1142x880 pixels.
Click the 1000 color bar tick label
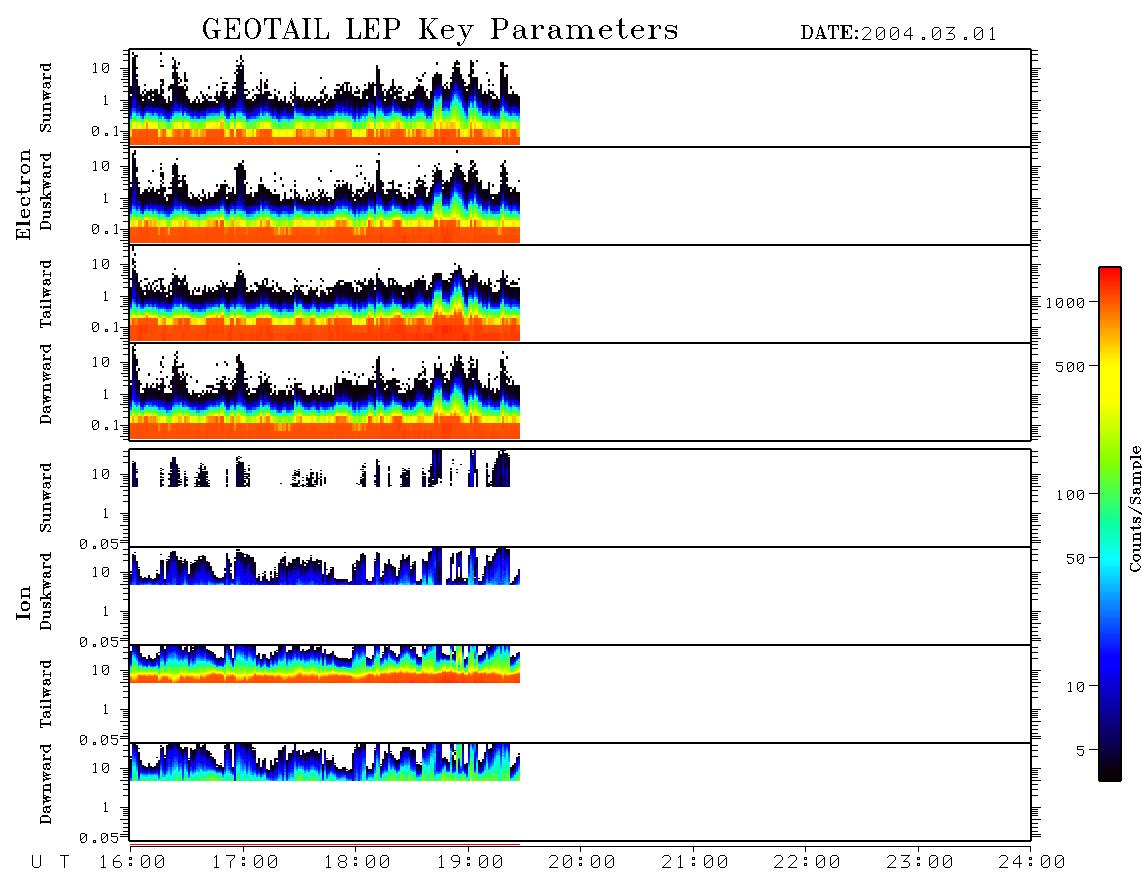1065,302
